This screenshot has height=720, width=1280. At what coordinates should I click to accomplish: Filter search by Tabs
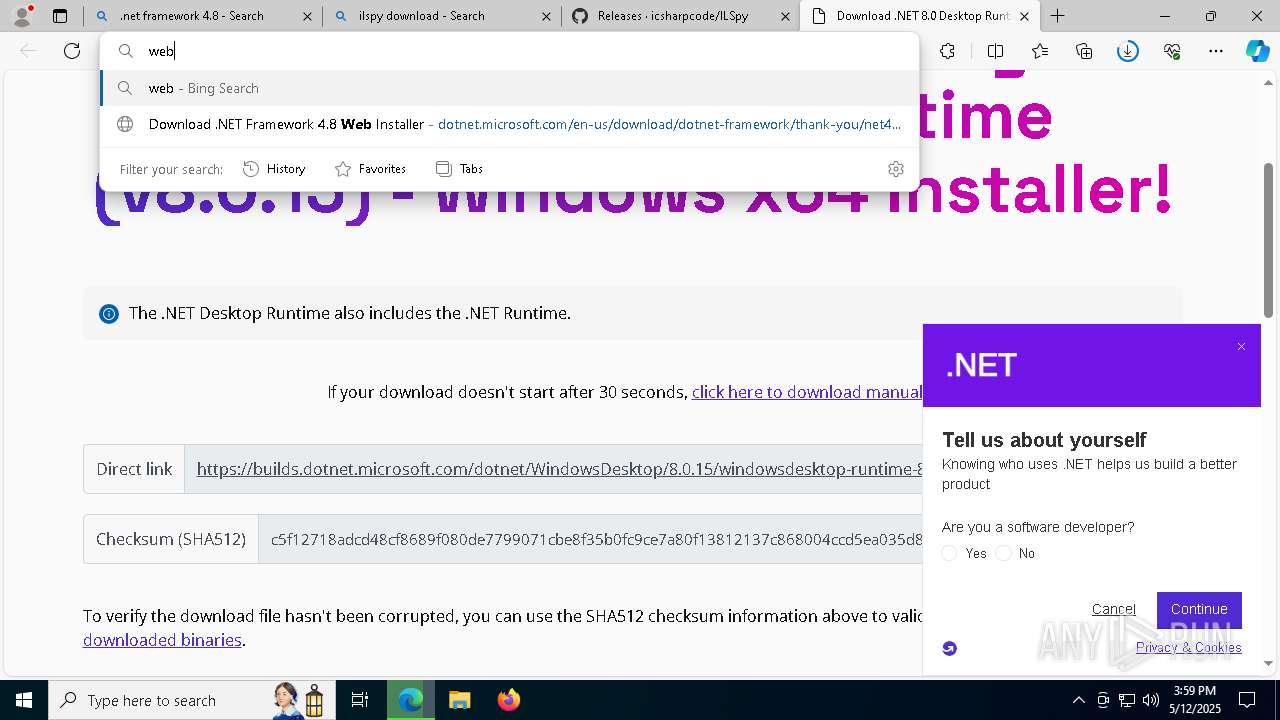(459, 169)
